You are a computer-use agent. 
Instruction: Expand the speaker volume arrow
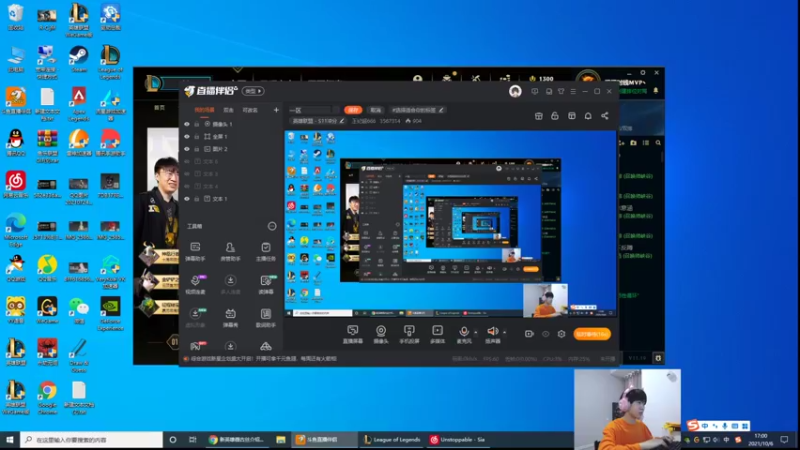pyautogui.click(x=505, y=332)
